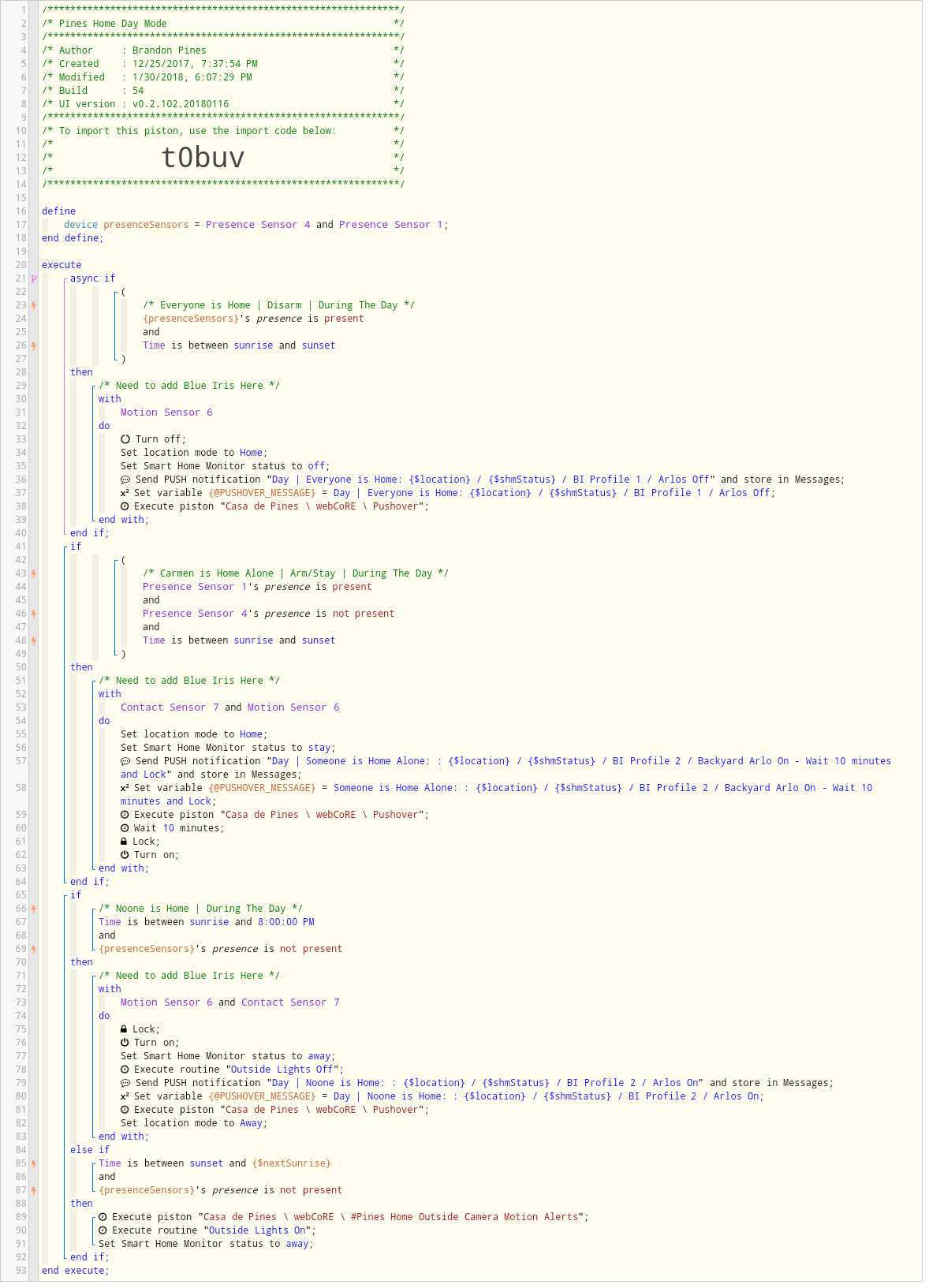Click the lightning icon beside line 87
Screen dimensions: 929x1288
(x=34, y=1190)
